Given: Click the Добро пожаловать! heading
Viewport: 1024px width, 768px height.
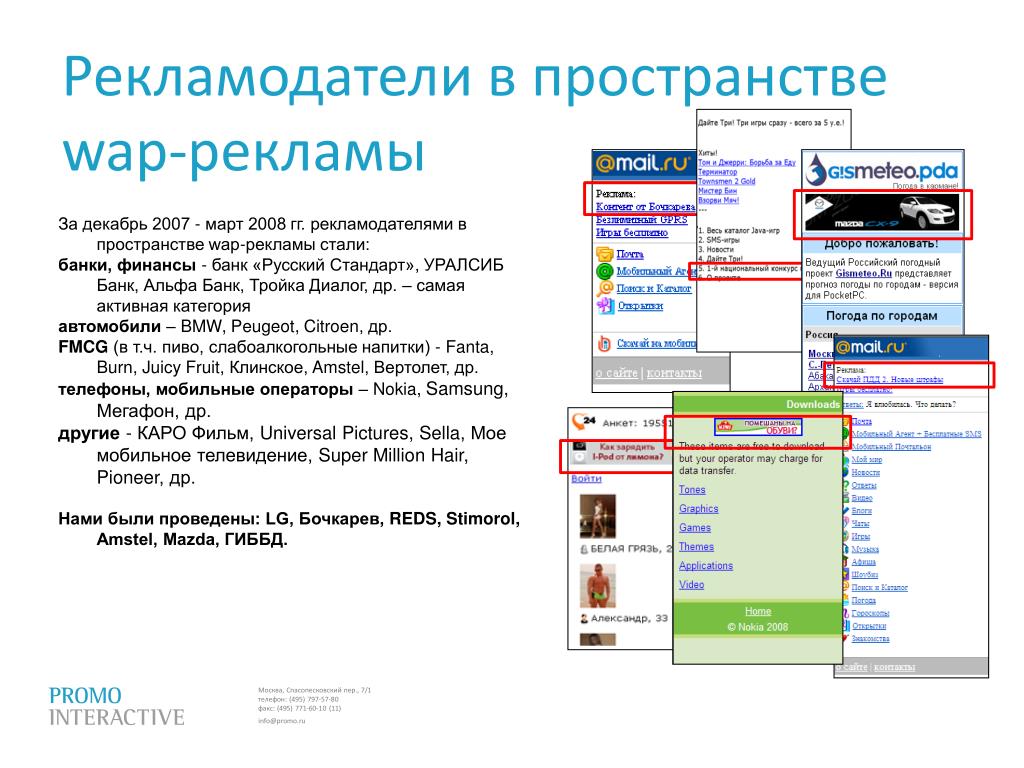Looking at the screenshot, I should (881, 244).
